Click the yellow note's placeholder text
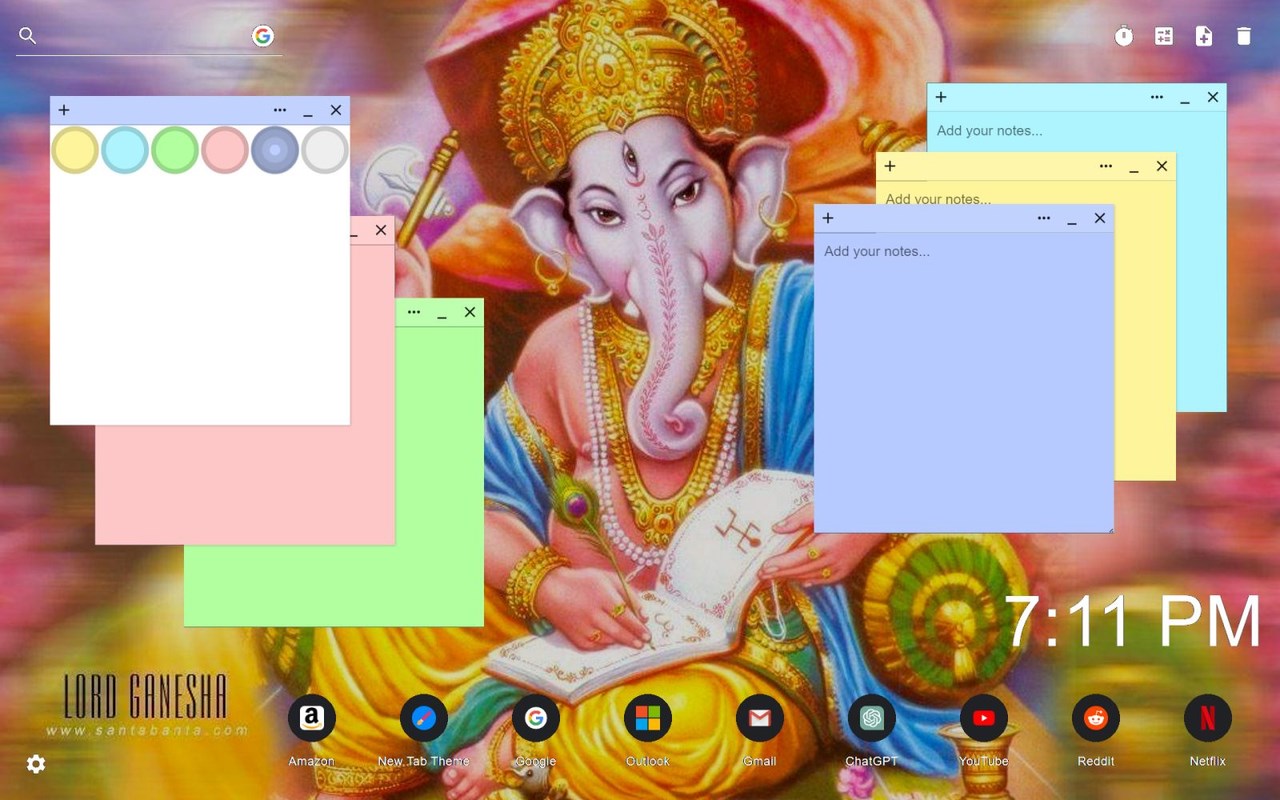The image size is (1280, 800). tap(938, 199)
